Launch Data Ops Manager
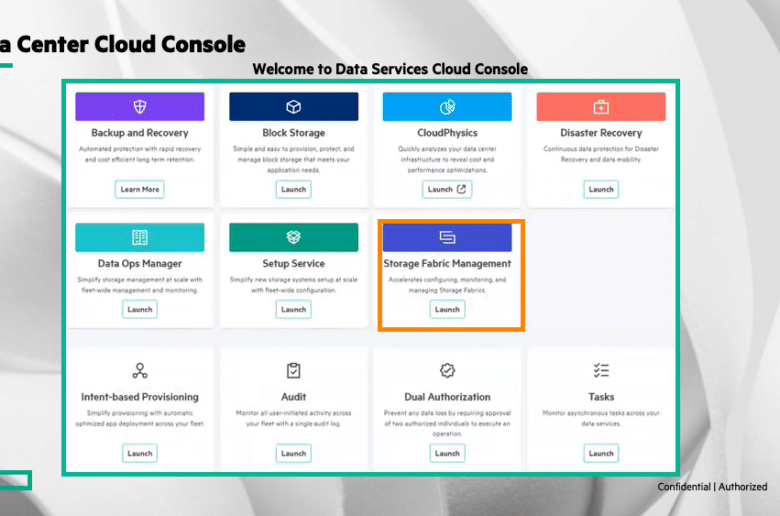The height and width of the screenshot is (516, 780). 140,310
